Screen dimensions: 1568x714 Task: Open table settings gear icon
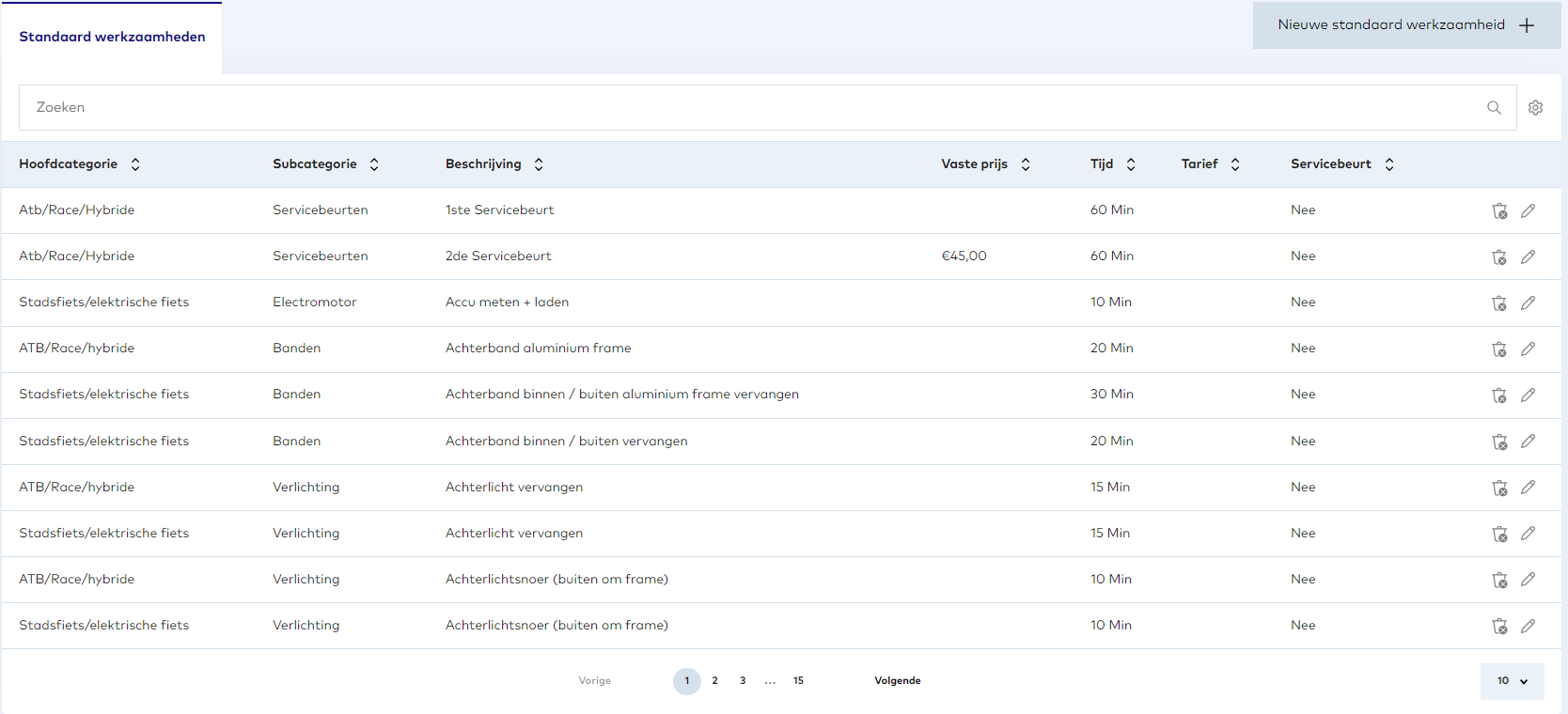[1536, 108]
